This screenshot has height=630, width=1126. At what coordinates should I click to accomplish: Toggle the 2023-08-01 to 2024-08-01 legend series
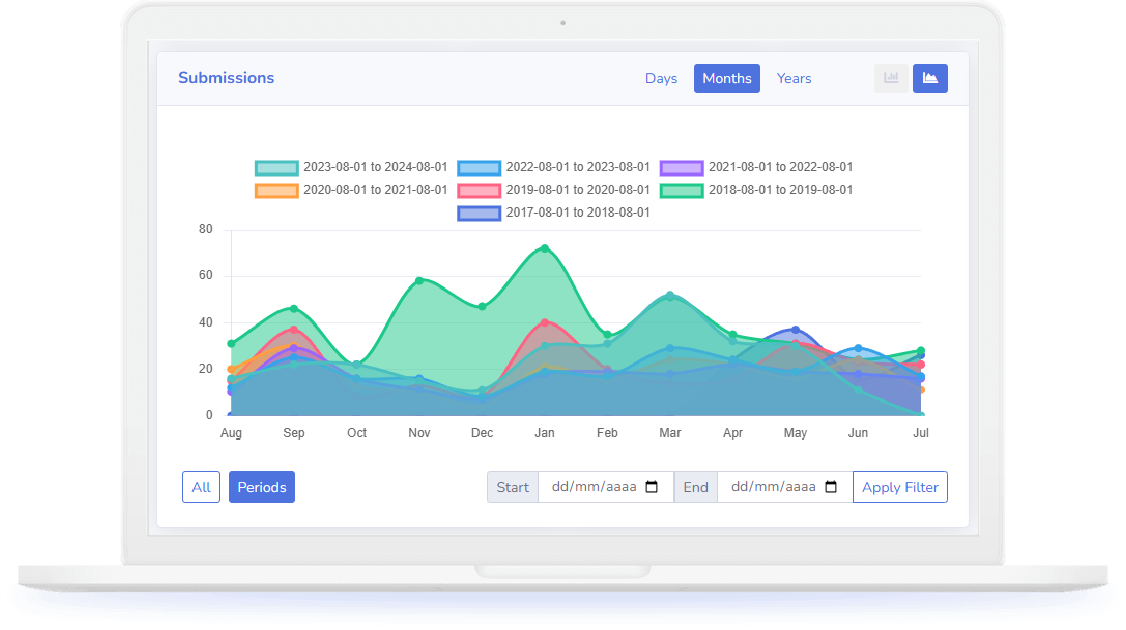pyautogui.click(x=351, y=167)
